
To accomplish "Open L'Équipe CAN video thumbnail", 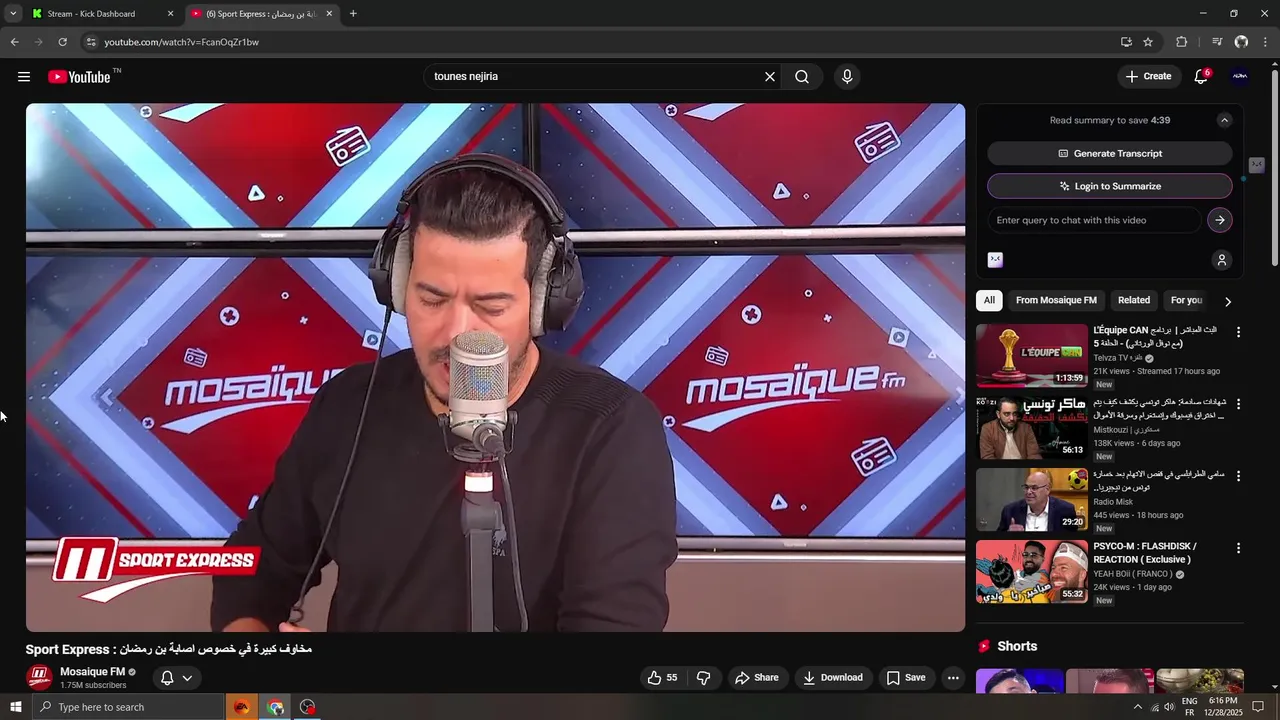I will point(1032,355).
